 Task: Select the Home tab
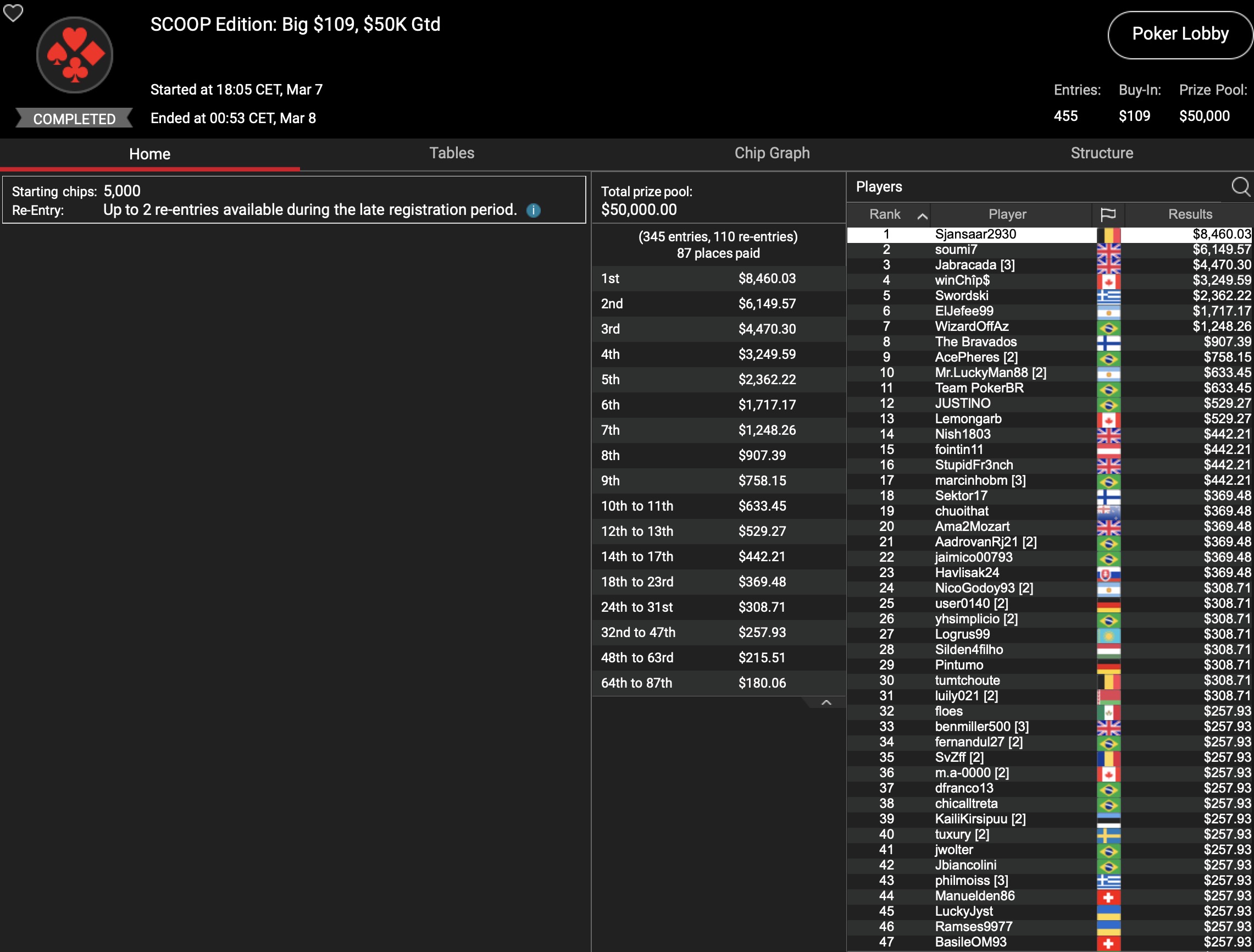click(x=149, y=154)
